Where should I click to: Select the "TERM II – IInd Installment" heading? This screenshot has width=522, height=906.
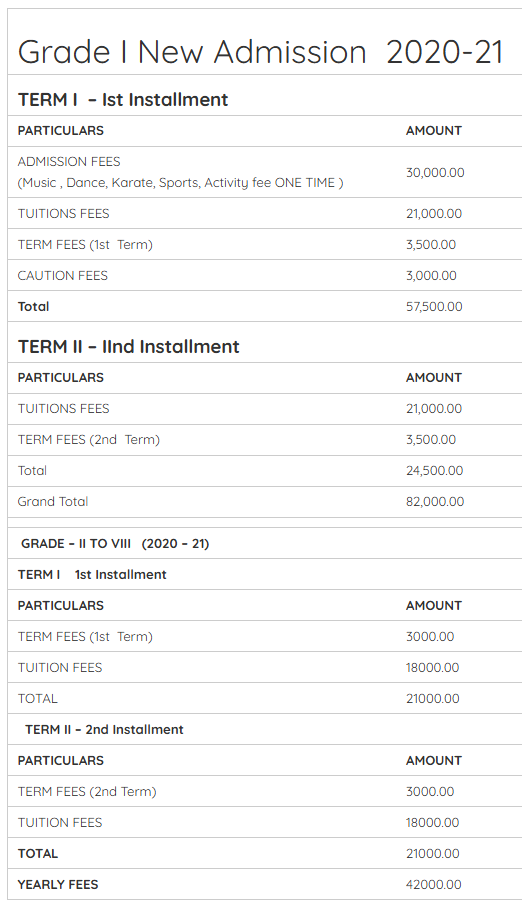click(x=128, y=347)
